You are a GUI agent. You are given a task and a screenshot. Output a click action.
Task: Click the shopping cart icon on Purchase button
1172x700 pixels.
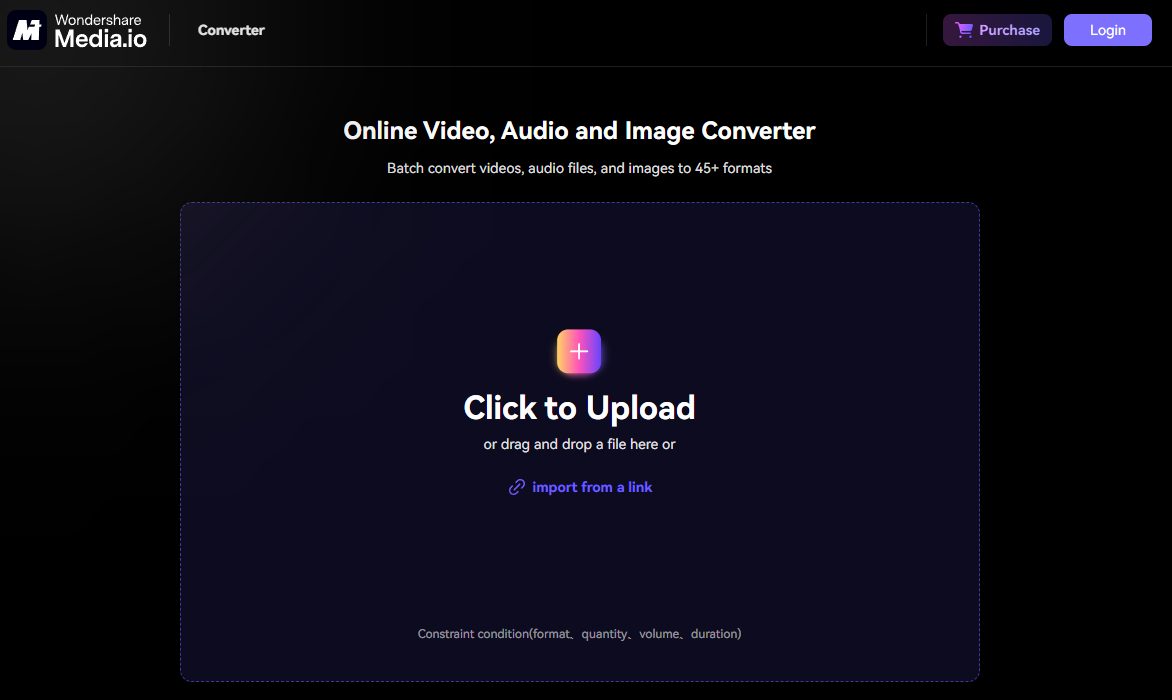coord(965,30)
